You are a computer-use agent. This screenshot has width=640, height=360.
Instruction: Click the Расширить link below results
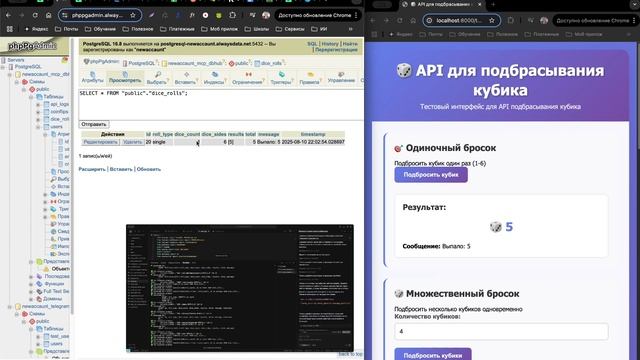(92, 169)
